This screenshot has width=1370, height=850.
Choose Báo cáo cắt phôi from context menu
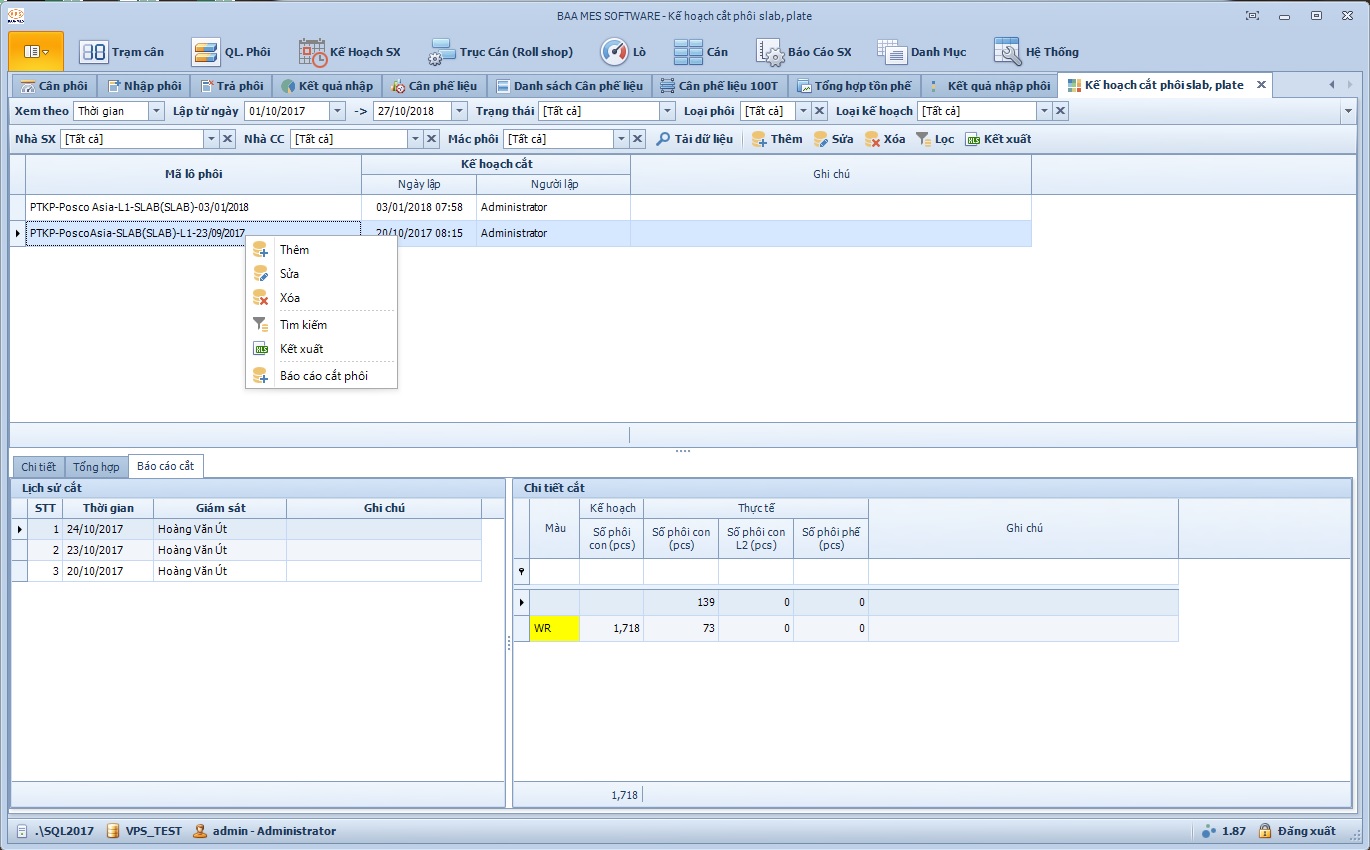coord(323,376)
